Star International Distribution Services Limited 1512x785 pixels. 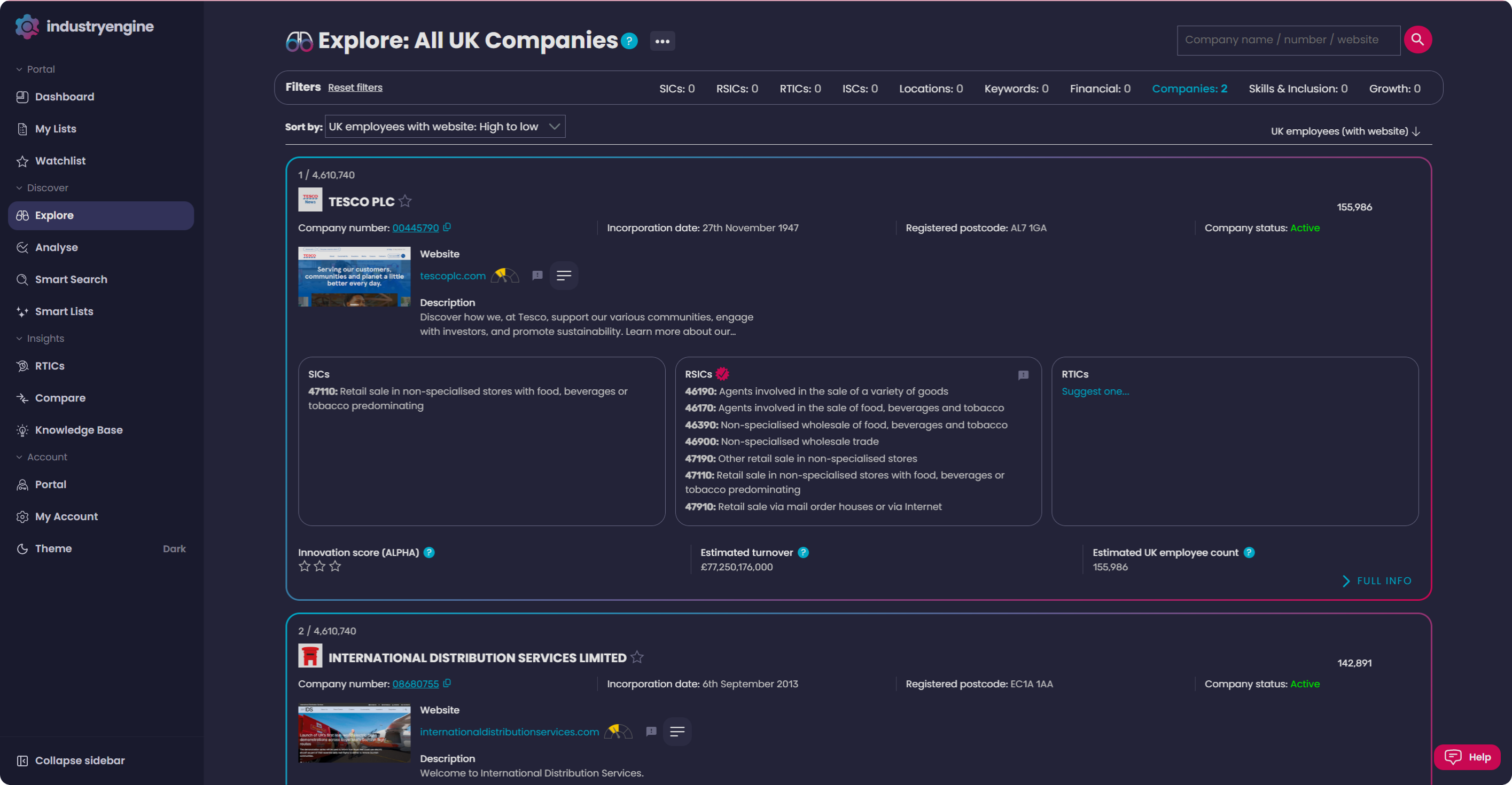click(x=637, y=657)
